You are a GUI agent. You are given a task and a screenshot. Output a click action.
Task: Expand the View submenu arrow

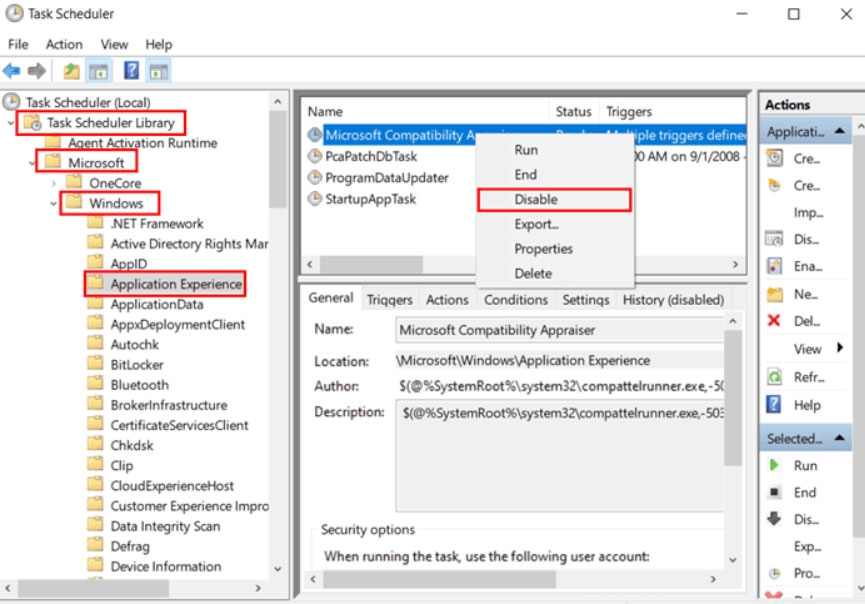[x=840, y=347]
